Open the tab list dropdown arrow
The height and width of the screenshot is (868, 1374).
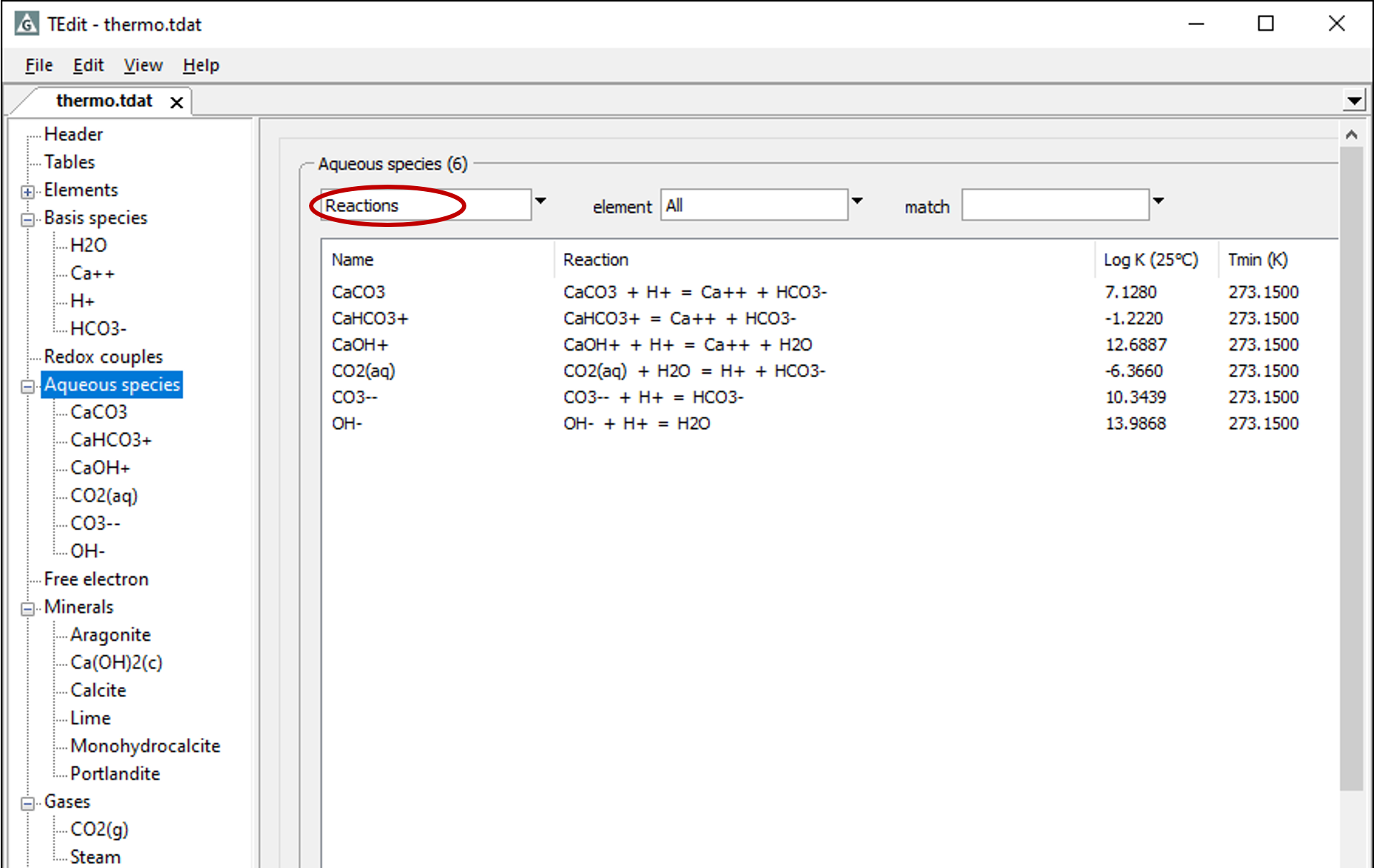1354,101
